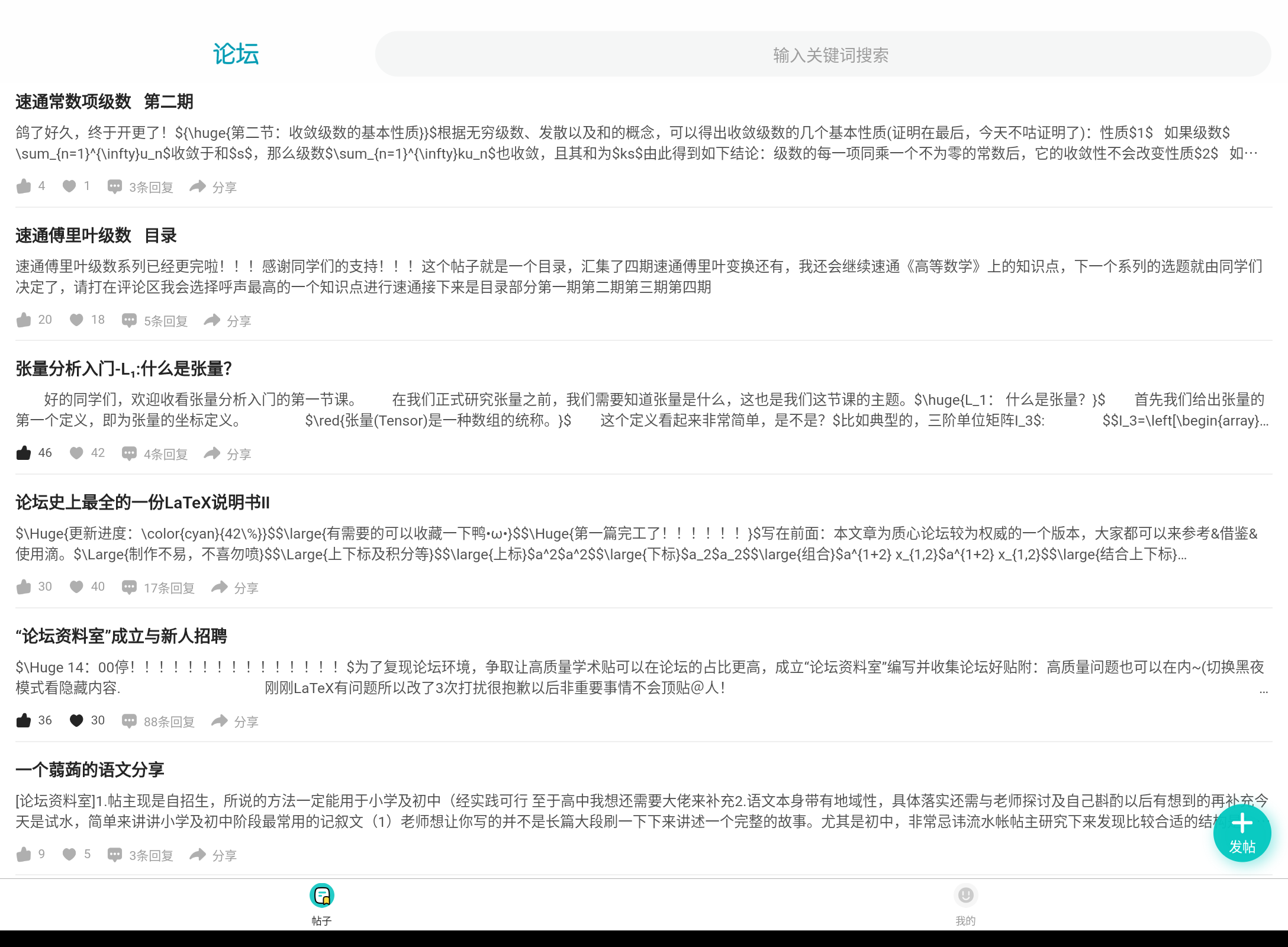Open post 一个蒻蒟的语文分享
Viewport: 1288px width, 947px height.
(90, 770)
